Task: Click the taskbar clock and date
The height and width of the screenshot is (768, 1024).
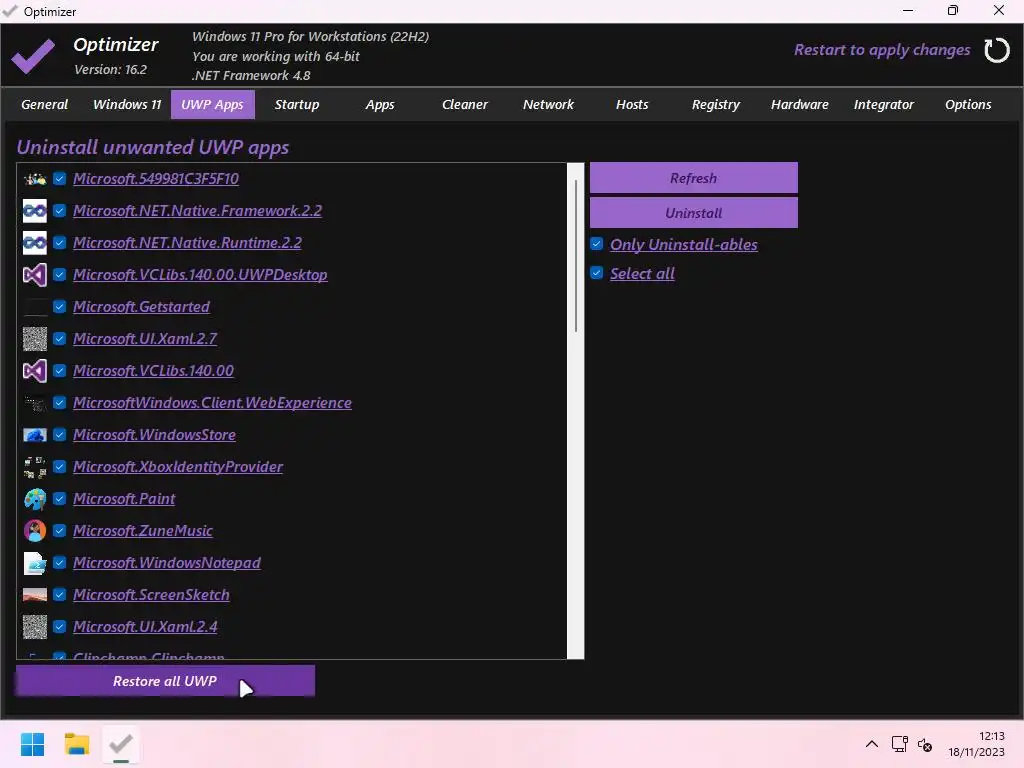Action: (976, 744)
